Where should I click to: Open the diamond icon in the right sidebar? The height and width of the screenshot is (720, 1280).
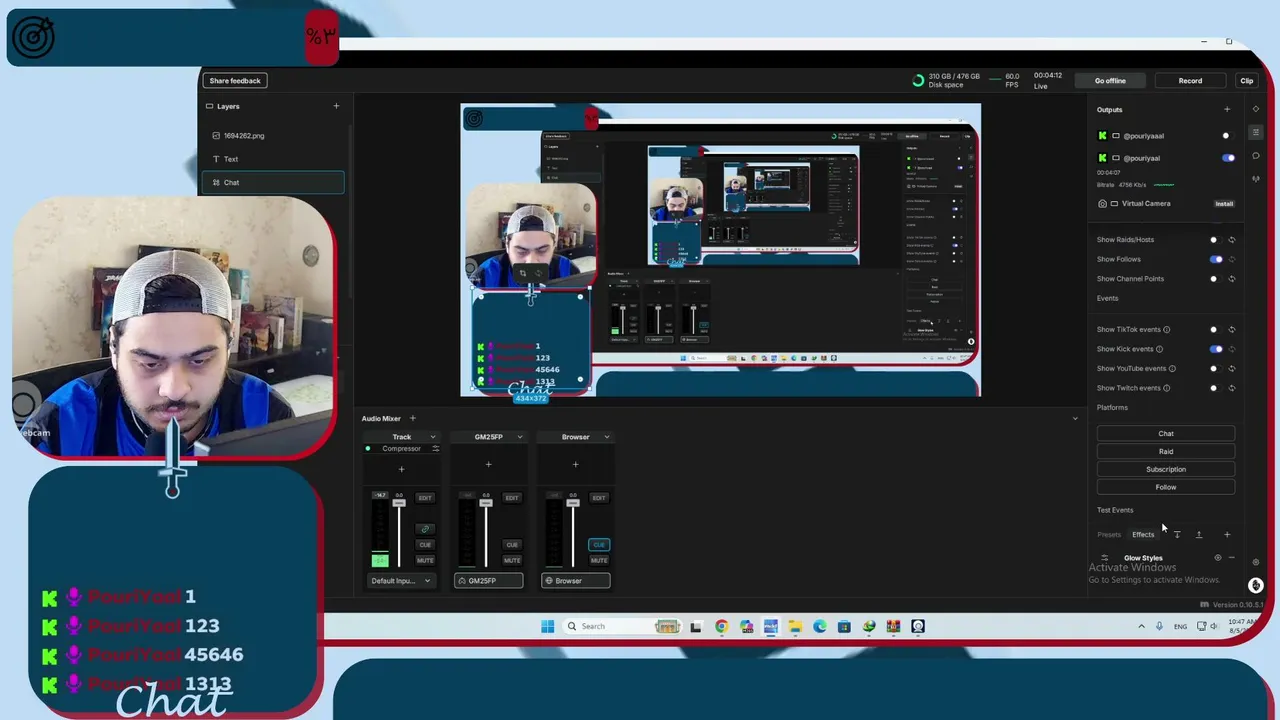click(1256, 109)
